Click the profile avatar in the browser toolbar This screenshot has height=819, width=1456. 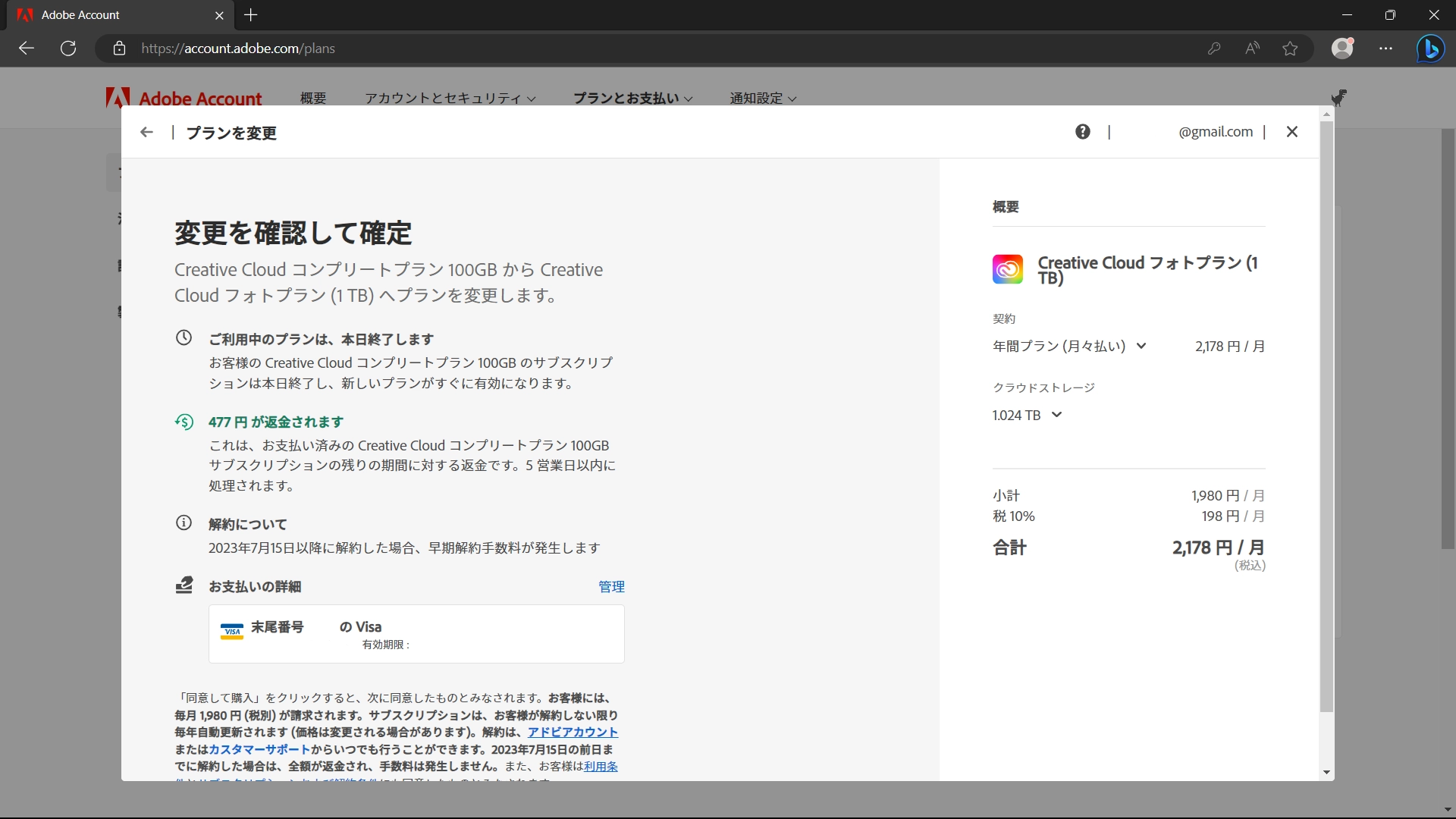[1342, 48]
